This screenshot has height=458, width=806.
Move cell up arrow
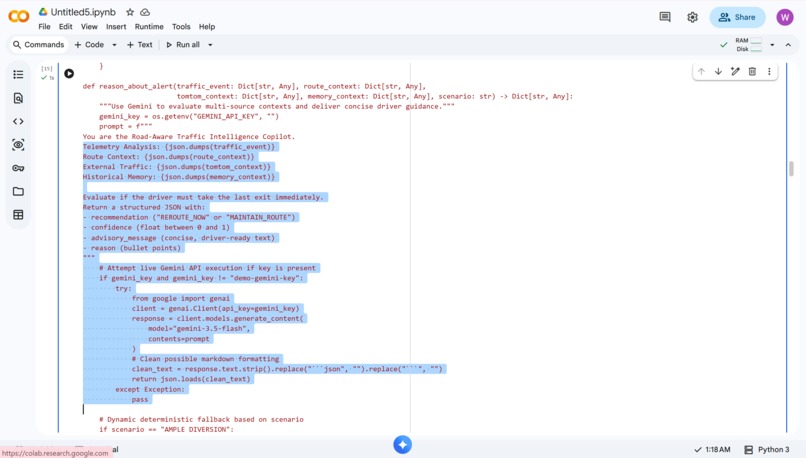tap(701, 71)
